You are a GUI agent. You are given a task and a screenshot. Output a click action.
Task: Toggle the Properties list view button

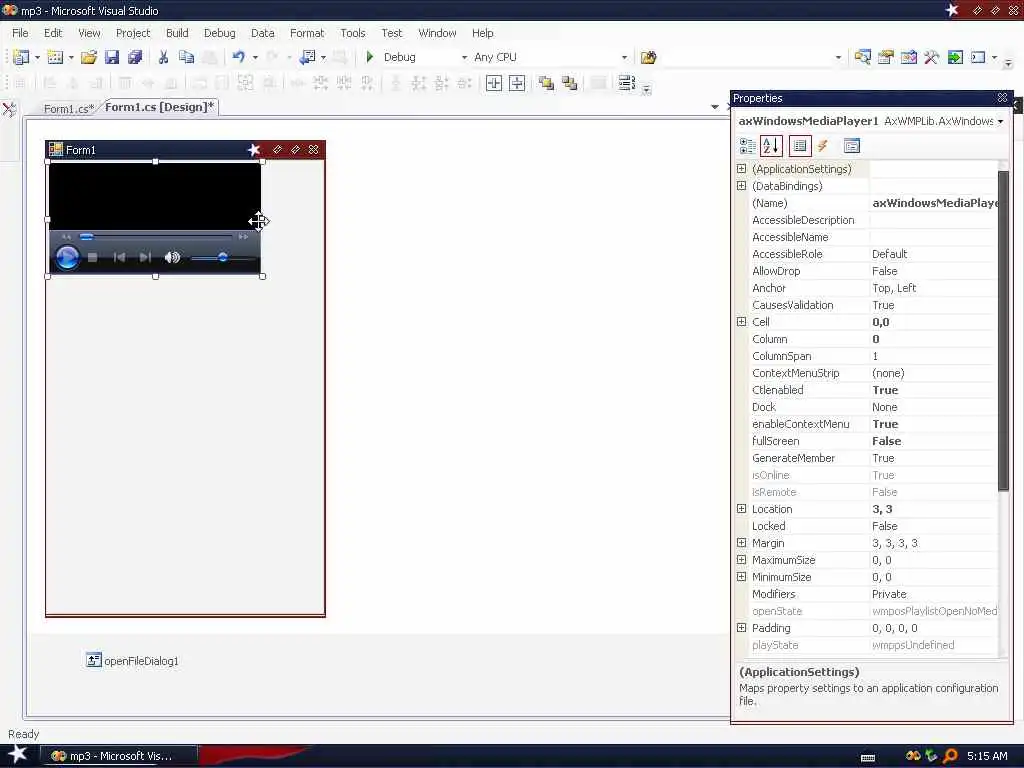[x=800, y=146]
